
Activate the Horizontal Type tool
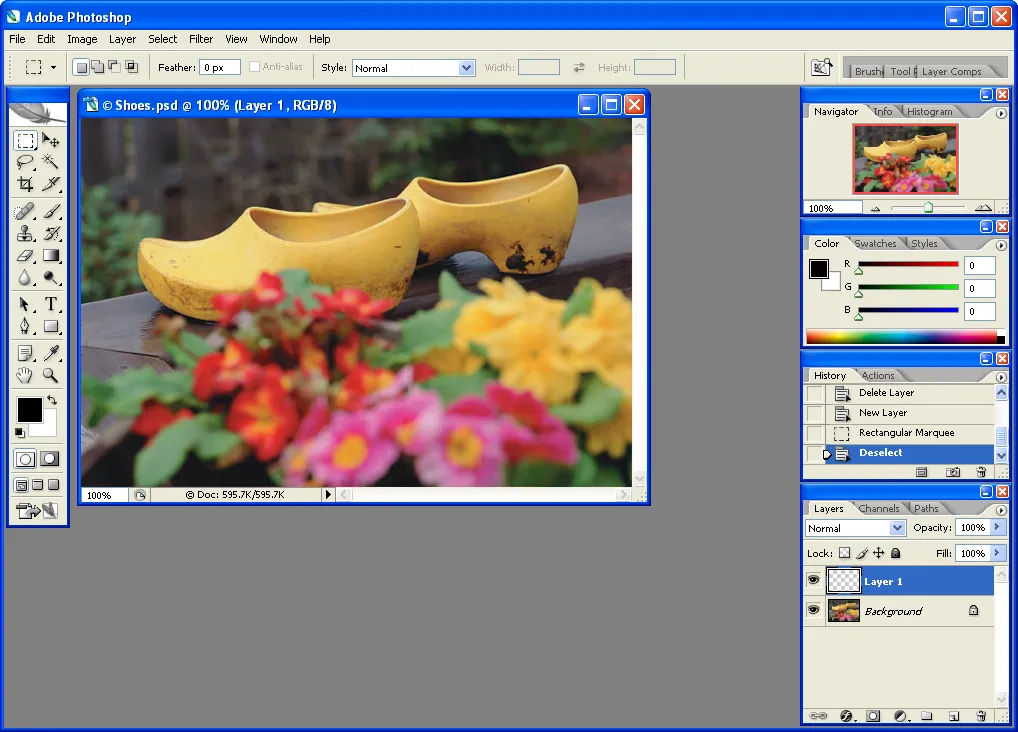click(x=50, y=304)
